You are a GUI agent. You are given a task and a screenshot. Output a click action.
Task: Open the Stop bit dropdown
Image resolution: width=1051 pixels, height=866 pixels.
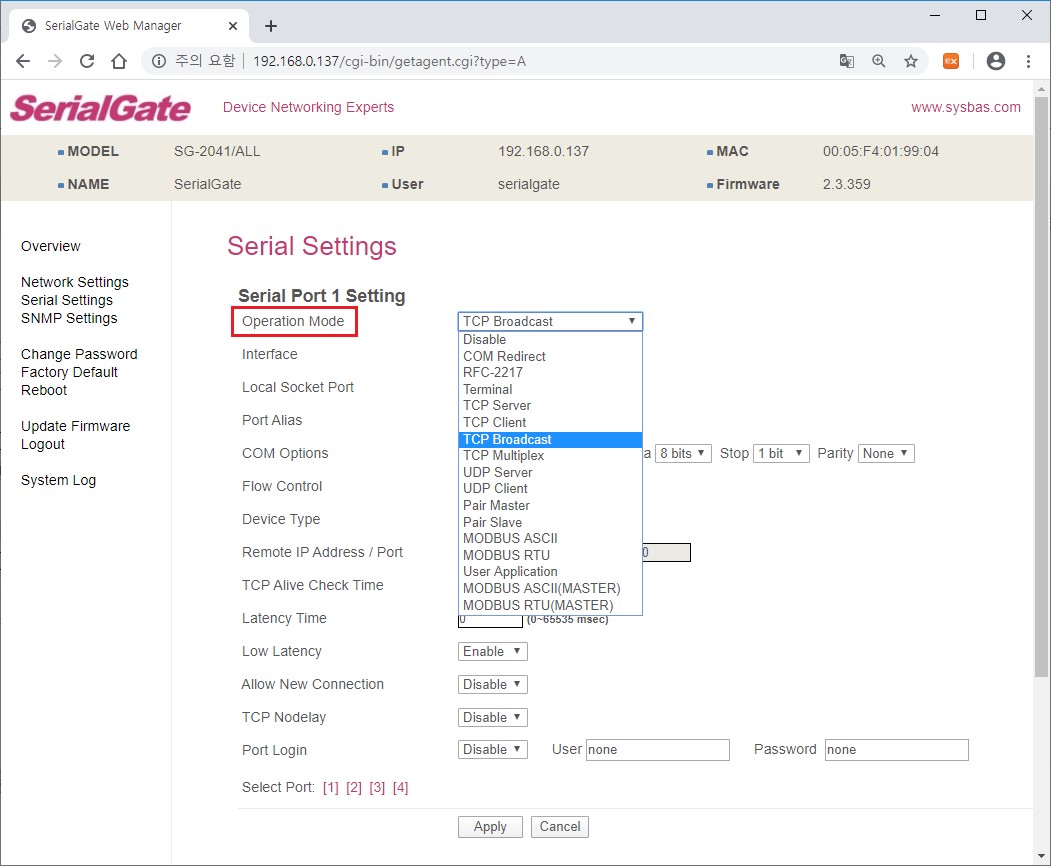click(780, 453)
